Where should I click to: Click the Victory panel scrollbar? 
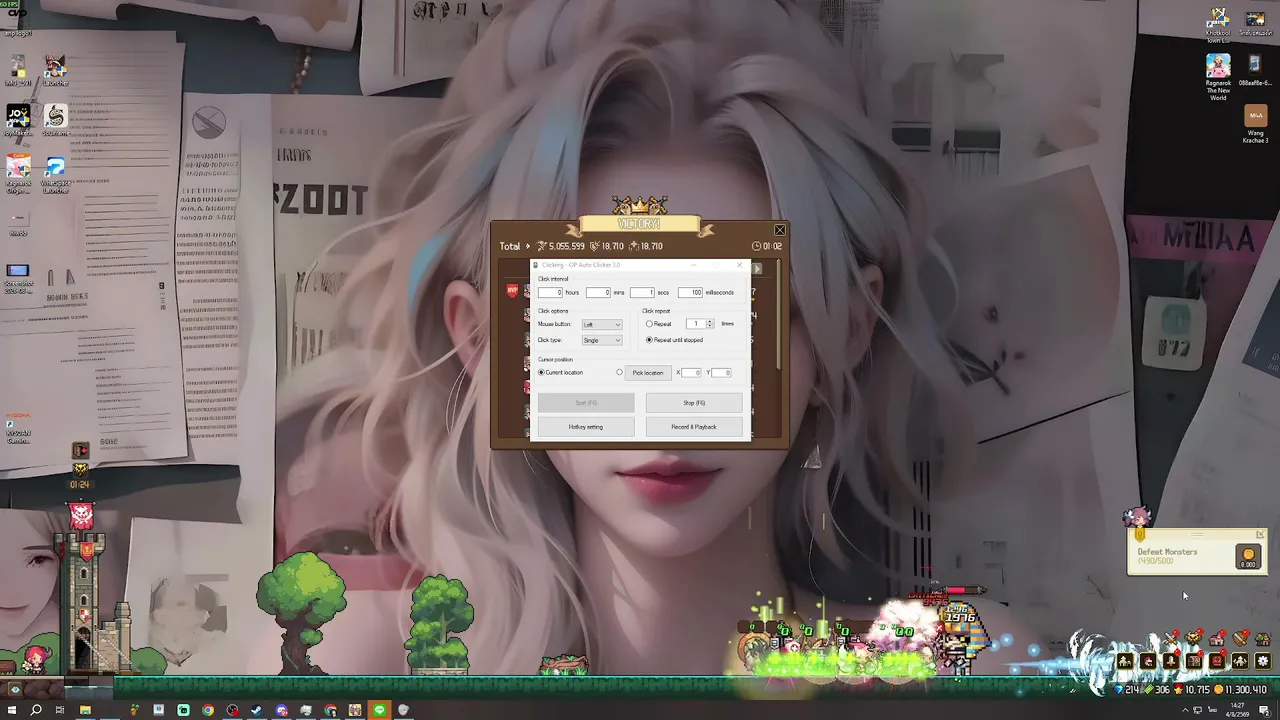pyautogui.click(x=778, y=314)
